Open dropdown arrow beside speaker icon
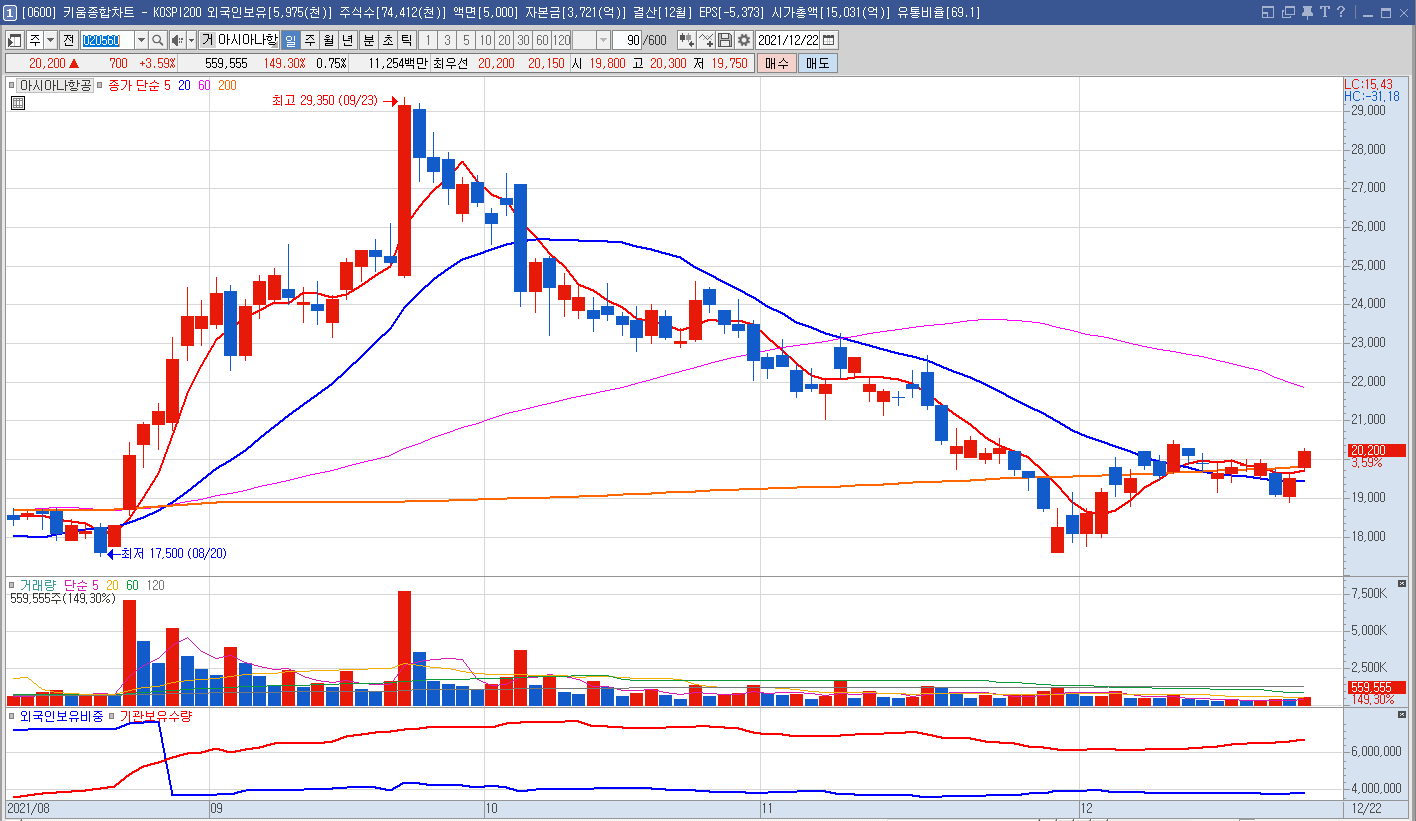This screenshot has width=1416, height=821. coord(191,40)
